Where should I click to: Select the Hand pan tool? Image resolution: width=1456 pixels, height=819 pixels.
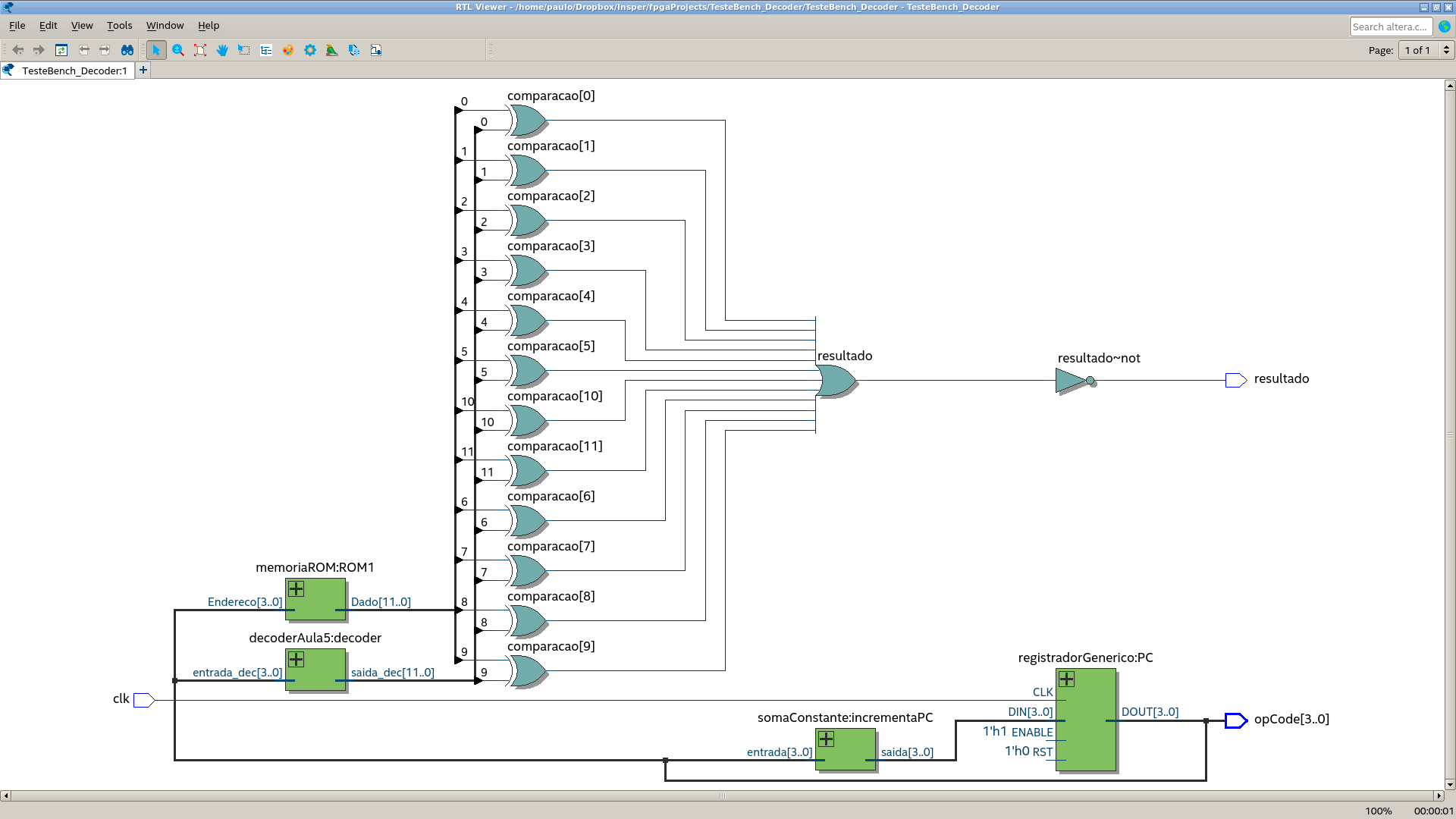222,50
